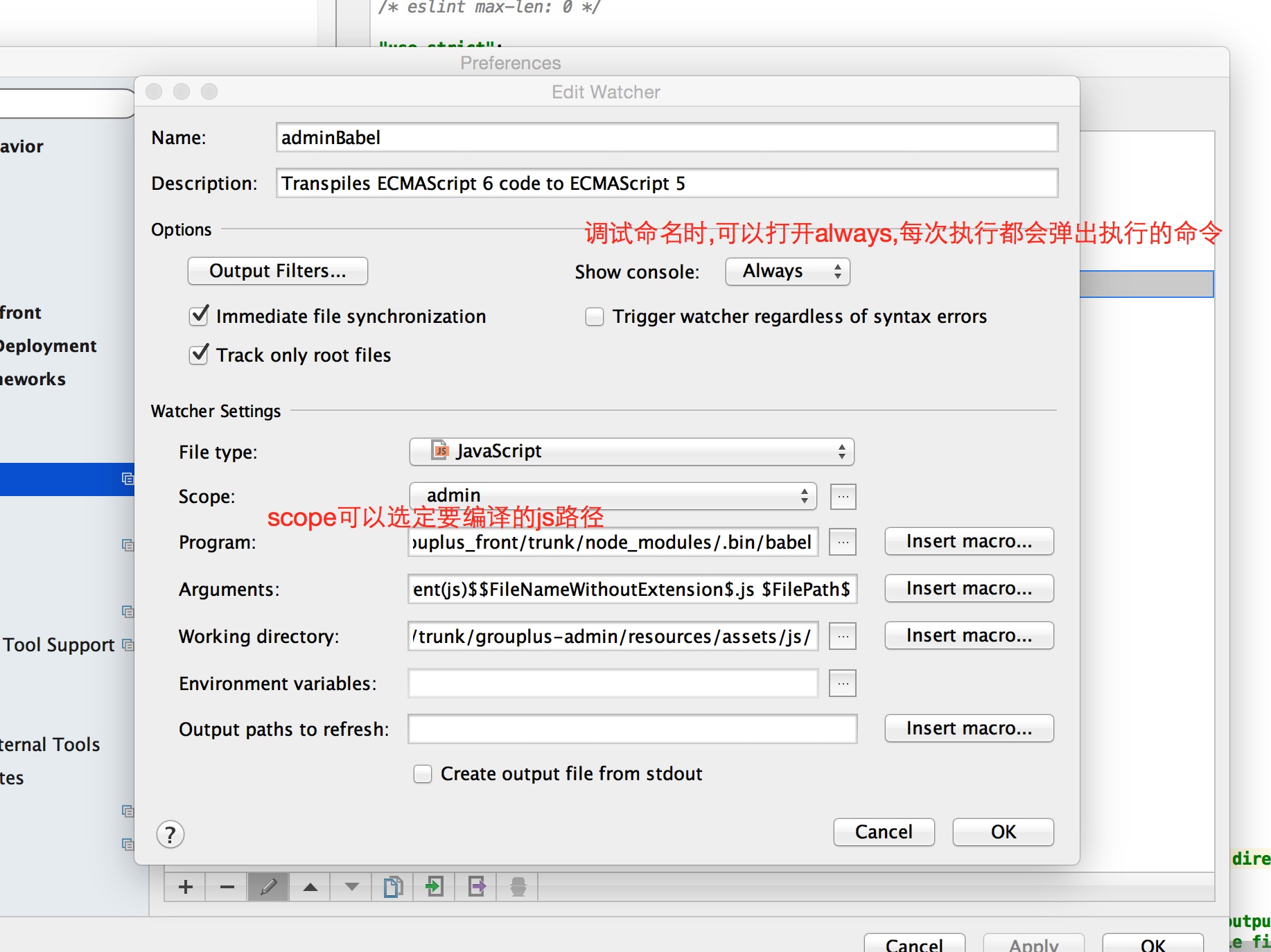Click the export watcher purple arrow icon
The height and width of the screenshot is (952, 1271).
[477, 887]
